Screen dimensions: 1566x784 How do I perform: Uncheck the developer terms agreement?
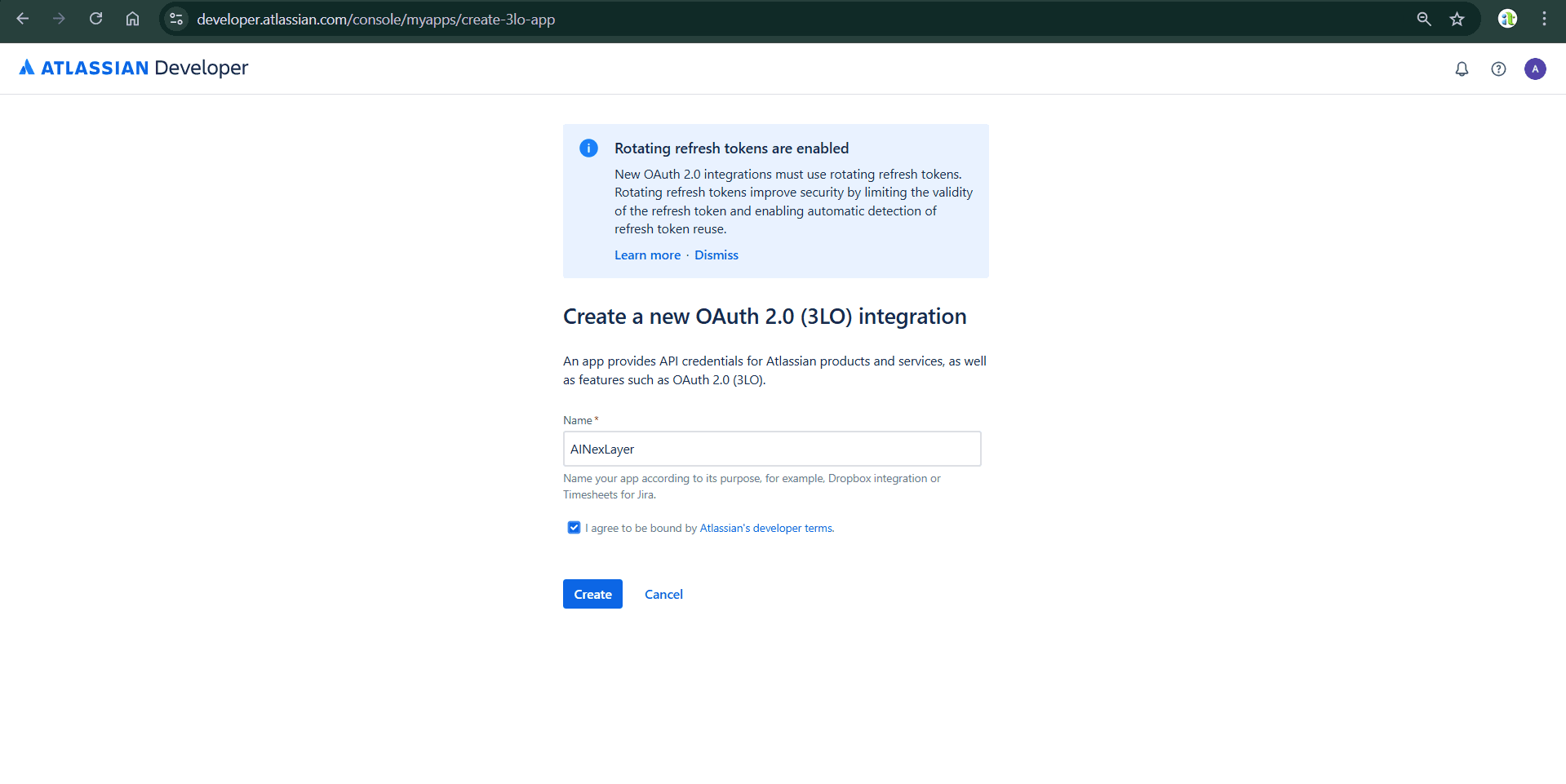574,527
